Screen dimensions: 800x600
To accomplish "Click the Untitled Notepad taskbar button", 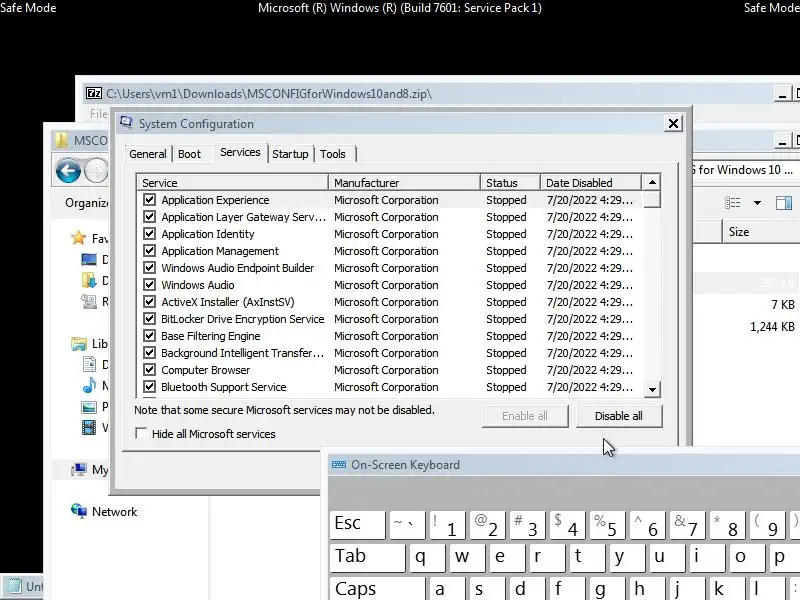I will (23, 587).
